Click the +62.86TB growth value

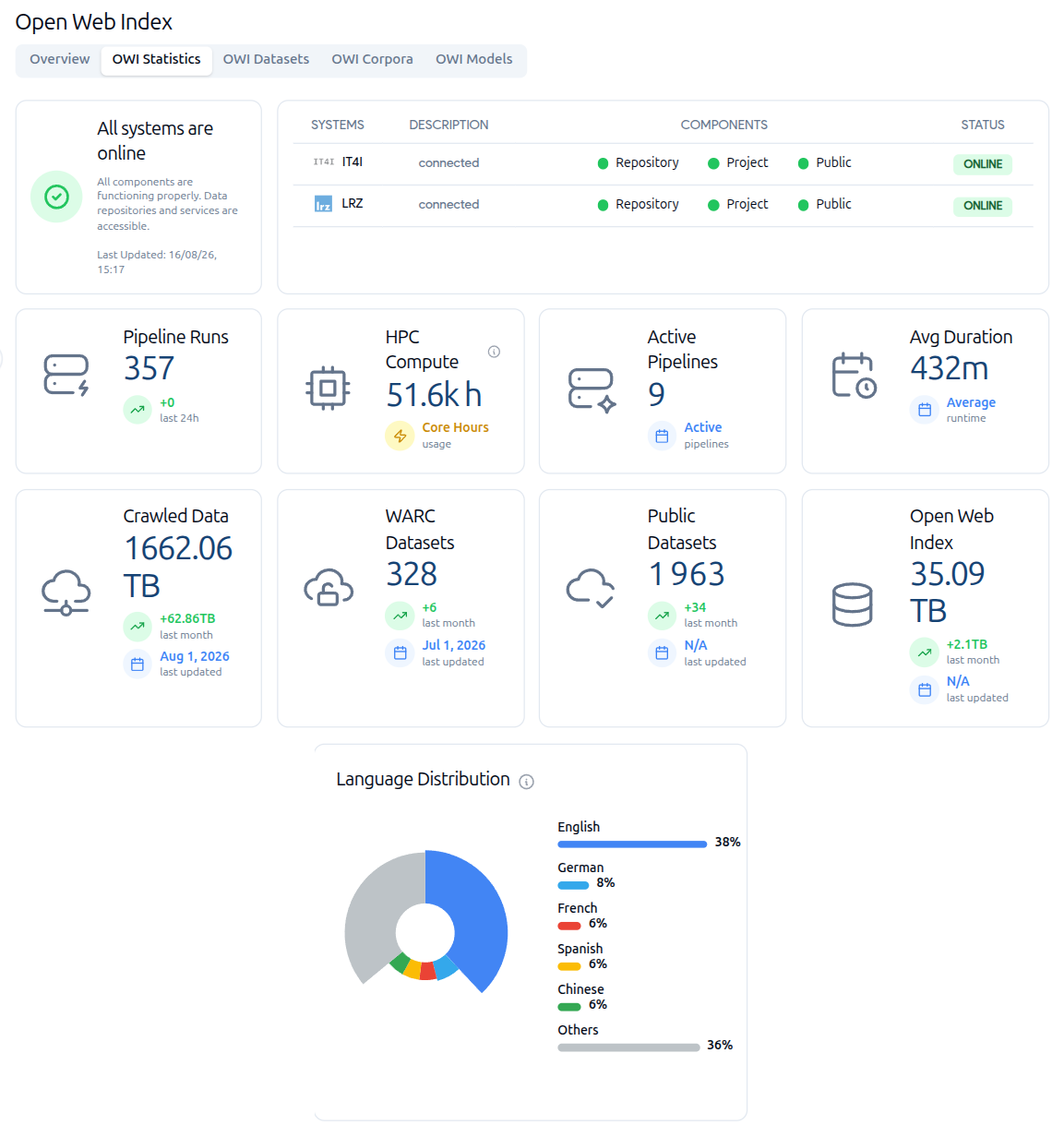pyautogui.click(x=187, y=618)
